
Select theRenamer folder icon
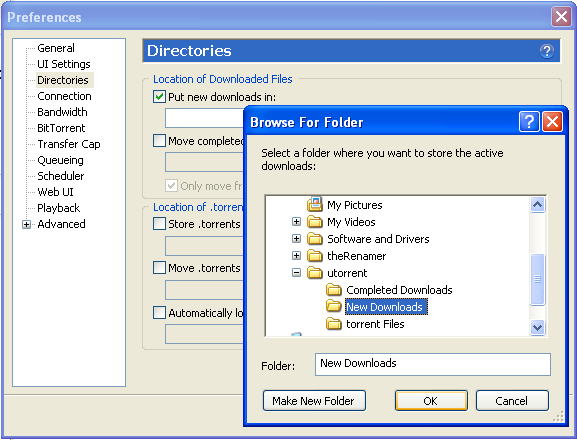(315, 255)
